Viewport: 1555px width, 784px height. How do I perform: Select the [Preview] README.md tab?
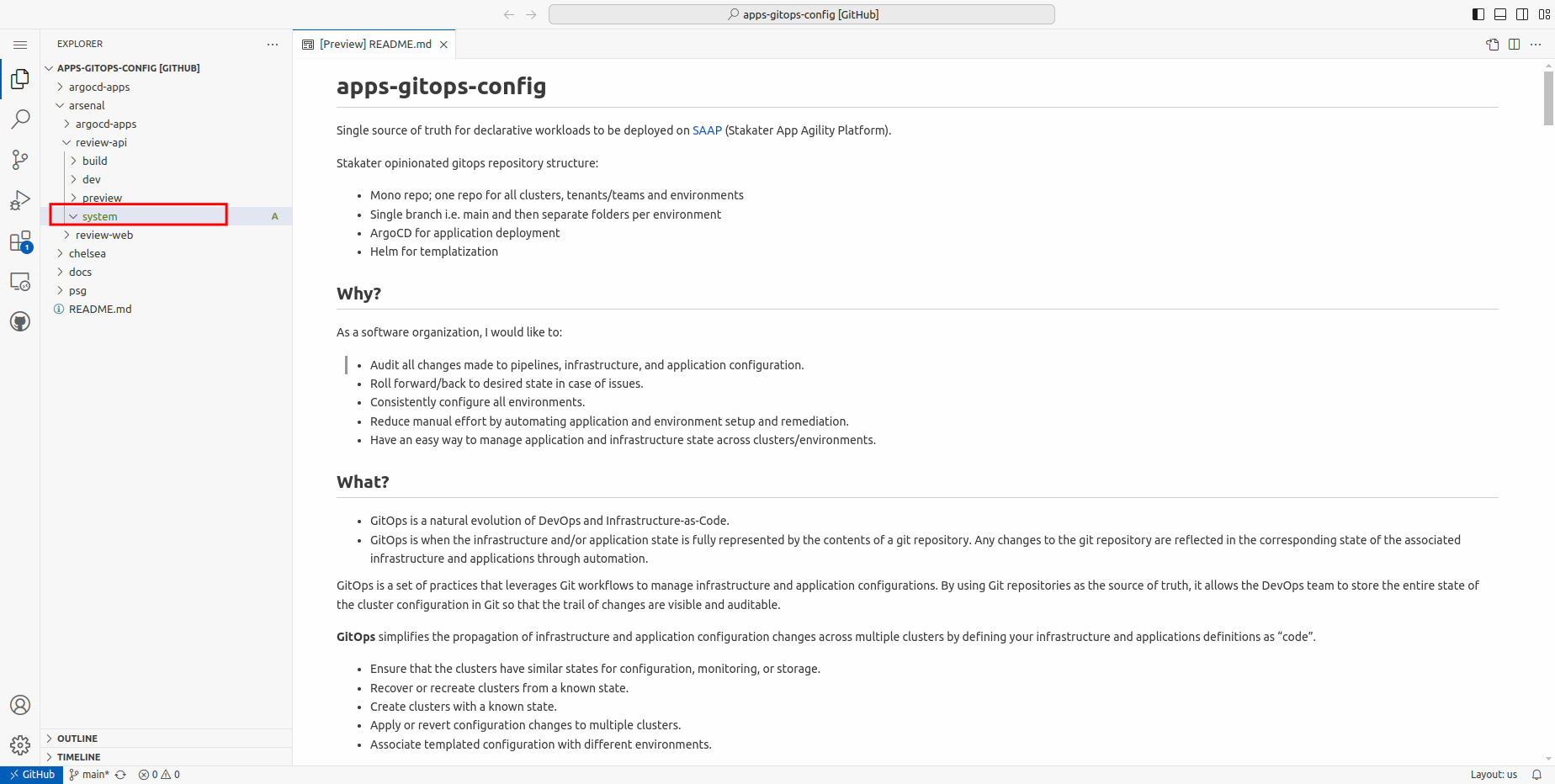point(375,45)
